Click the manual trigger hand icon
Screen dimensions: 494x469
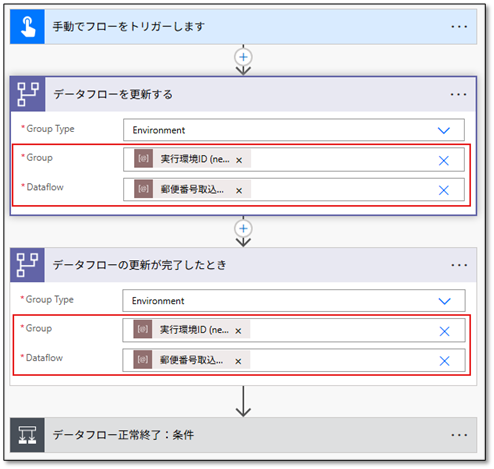[x=27, y=27]
